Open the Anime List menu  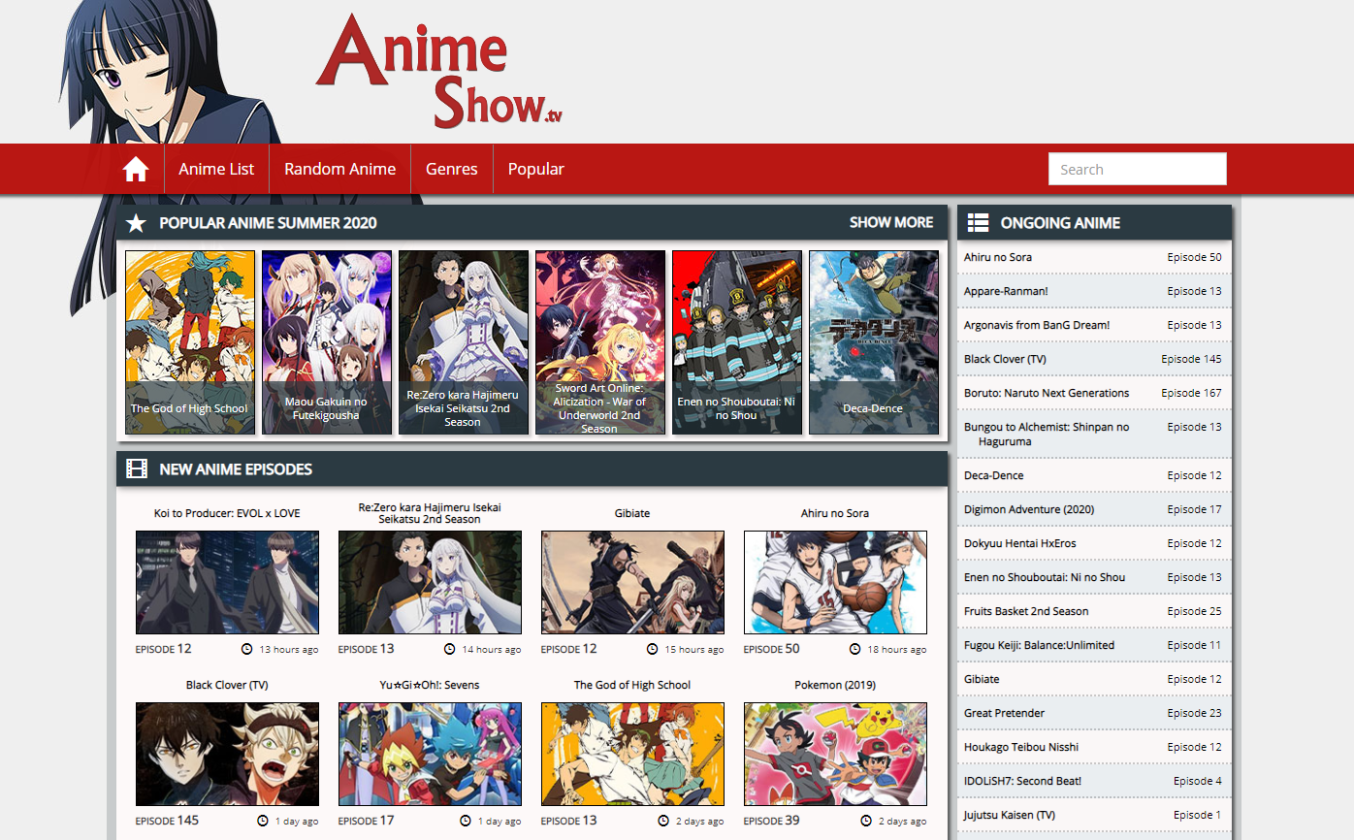click(216, 169)
